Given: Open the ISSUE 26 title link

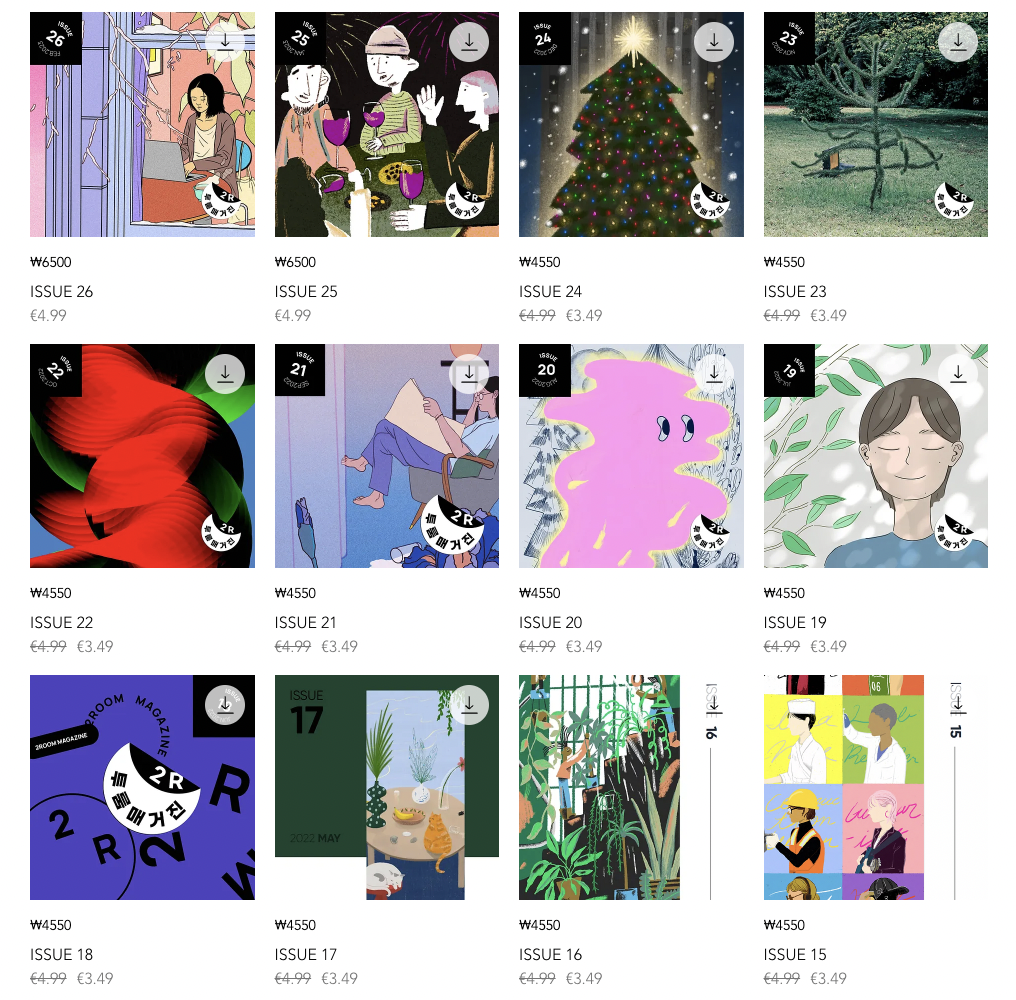Looking at the screenshot, I should pyautogui.click(x=62, y=292).
